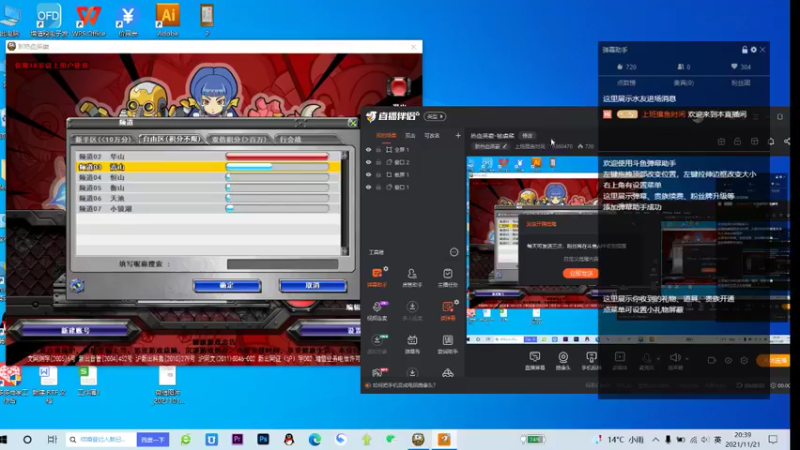
Task: Open the 双倍积分 tab in channel dialog
Action: point(239,139)
